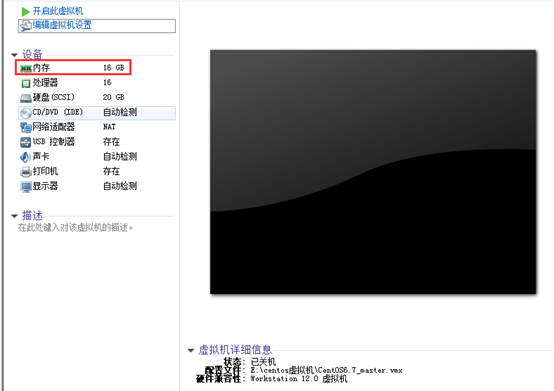Screen dimensions: 554x391
Task: Click the USB controller value 存在
Action: [x=112, y=142]
